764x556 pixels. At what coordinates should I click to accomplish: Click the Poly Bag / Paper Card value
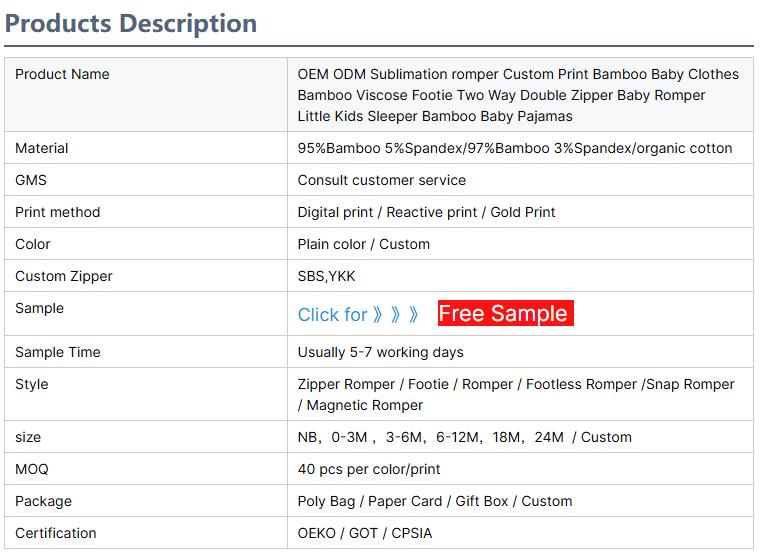tap(434, 501)
